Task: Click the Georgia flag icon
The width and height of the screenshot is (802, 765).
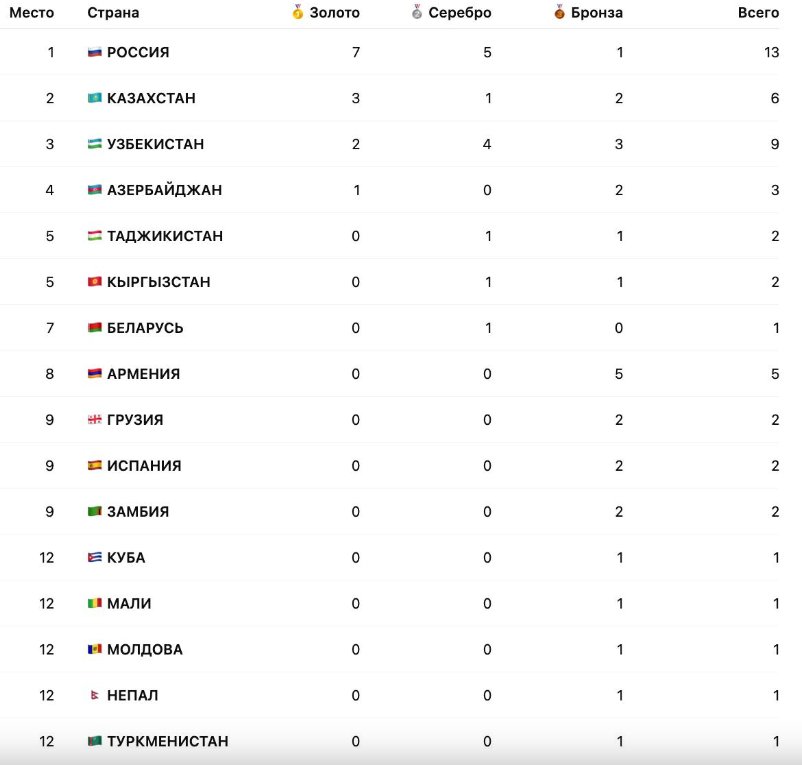Action: [x=95, y=420]
